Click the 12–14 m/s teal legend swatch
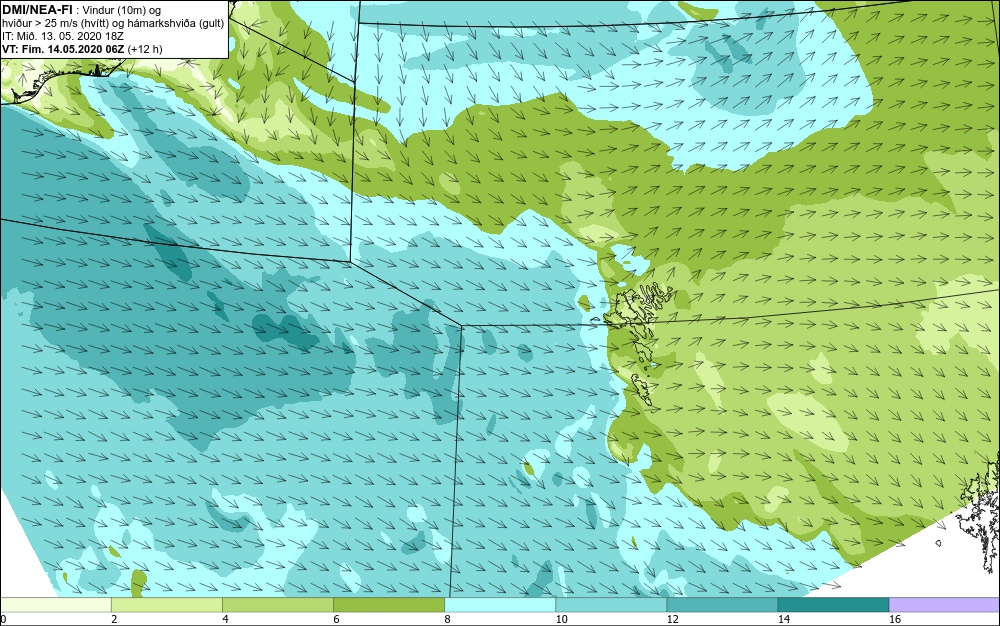1000x626 pixels. [x=722, y=604]
